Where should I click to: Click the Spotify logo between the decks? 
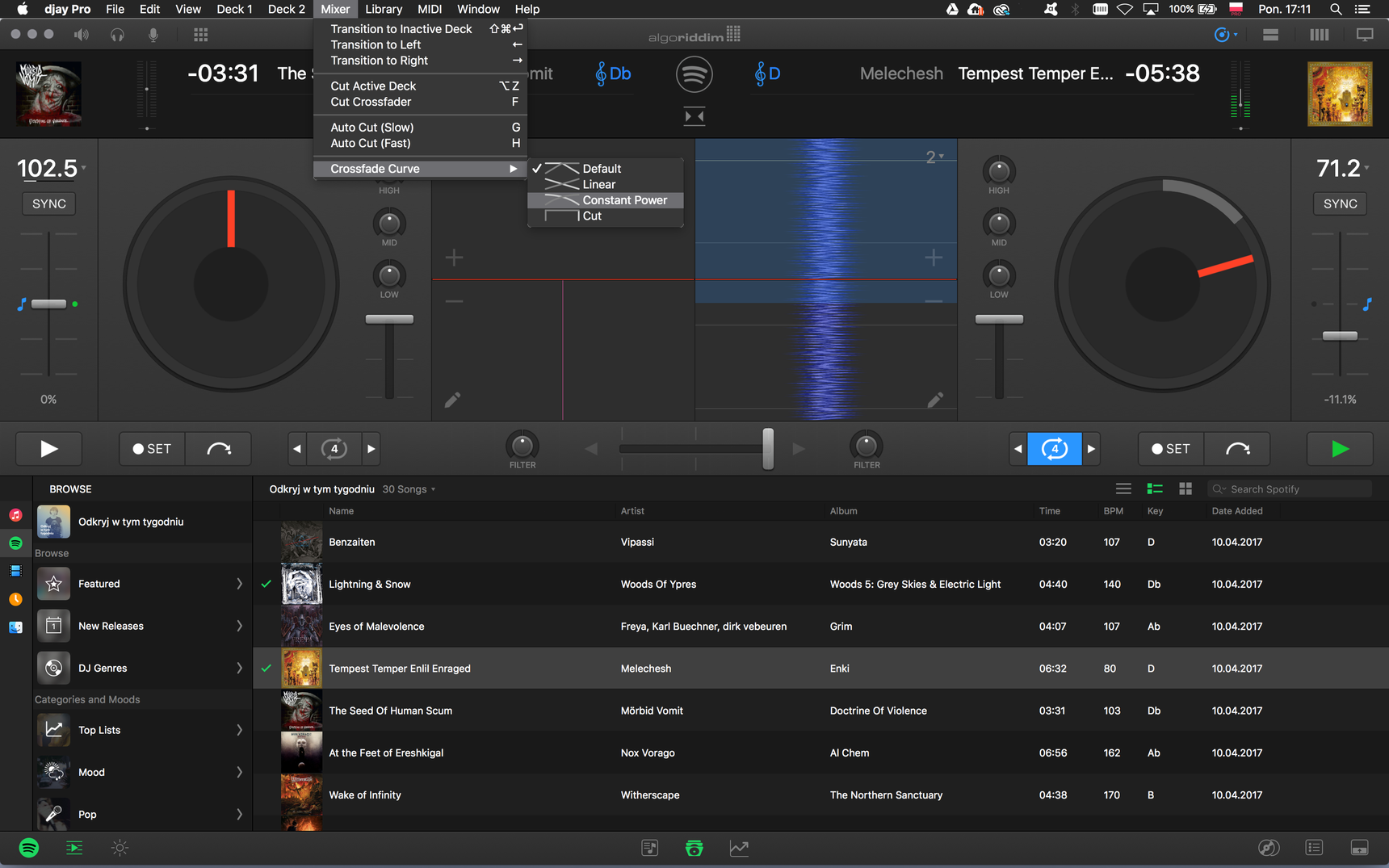click(x=694, y=74)
